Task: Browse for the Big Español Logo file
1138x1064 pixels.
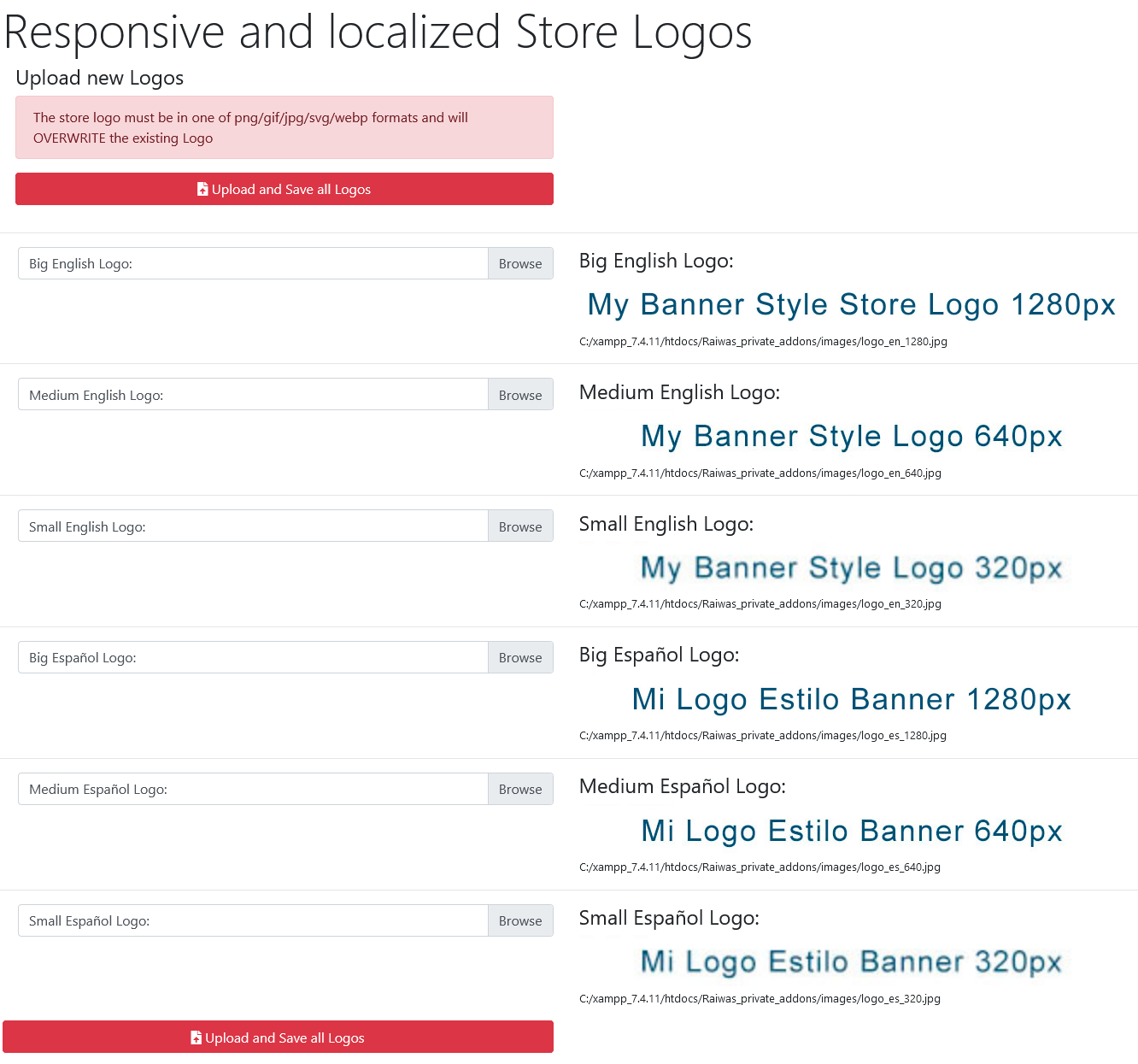Action: point(520,657)
